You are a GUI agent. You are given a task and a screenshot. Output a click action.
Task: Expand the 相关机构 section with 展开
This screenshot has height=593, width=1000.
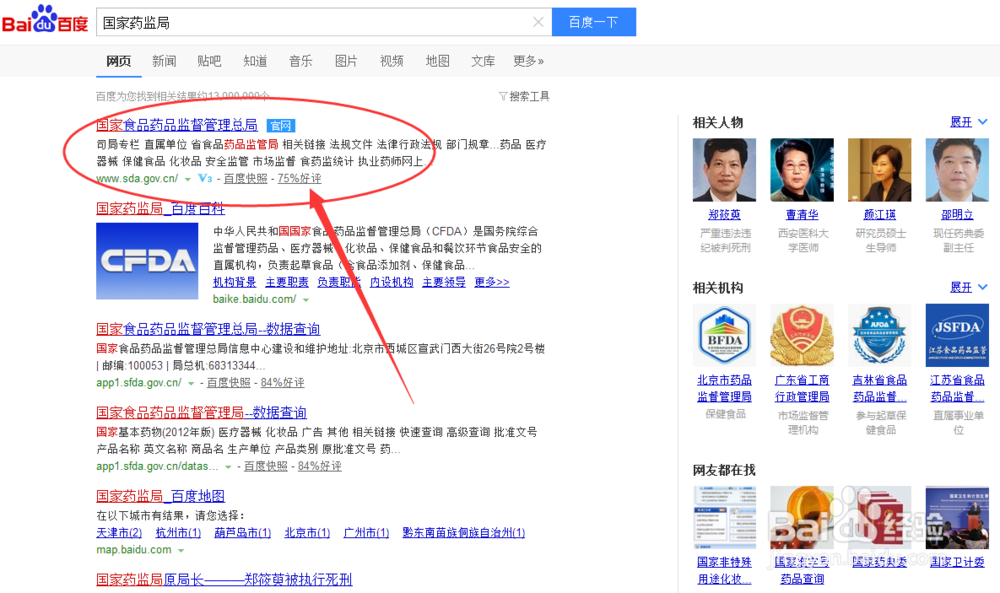968,288
